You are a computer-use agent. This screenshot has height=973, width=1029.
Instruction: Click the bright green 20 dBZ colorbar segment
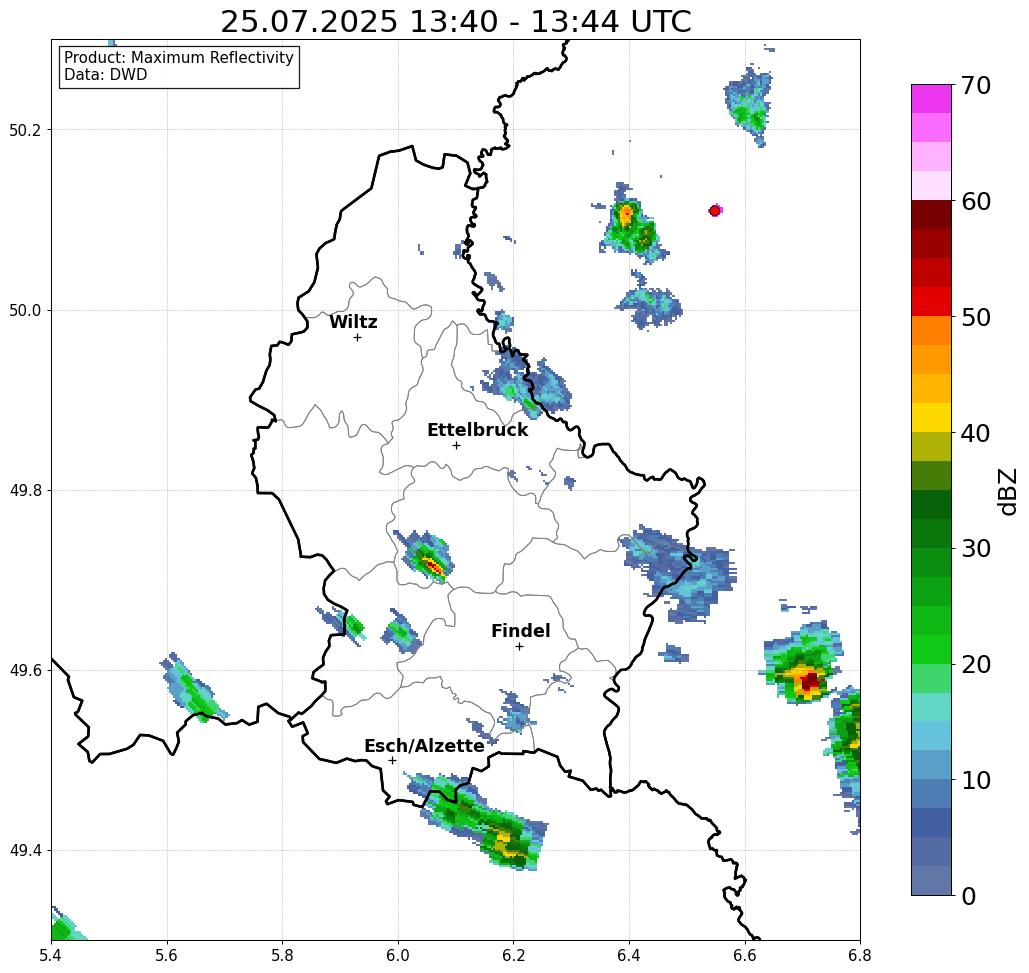(x=931, y=650)
